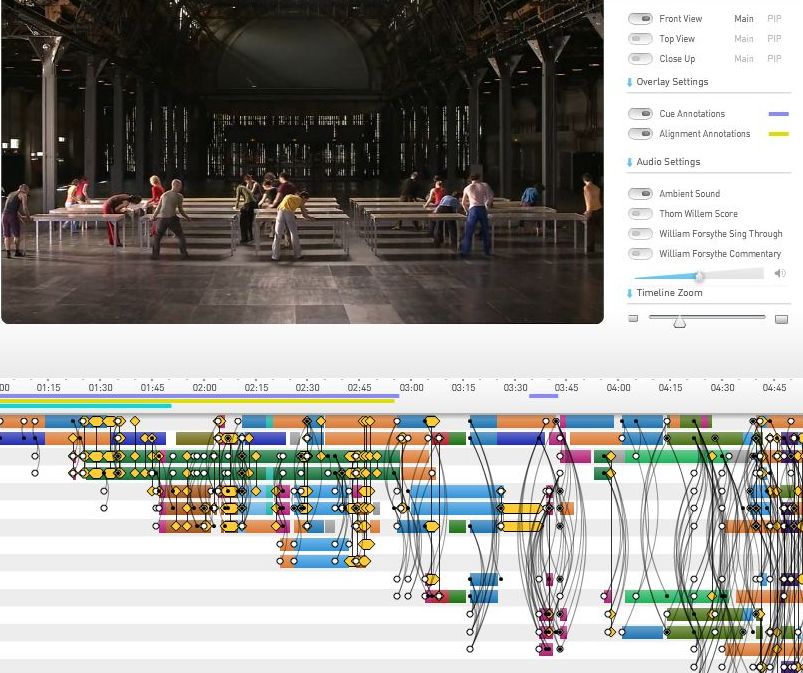
Task: Jump to the 02:00 timeline mark
Action: [x=204, y=388]
